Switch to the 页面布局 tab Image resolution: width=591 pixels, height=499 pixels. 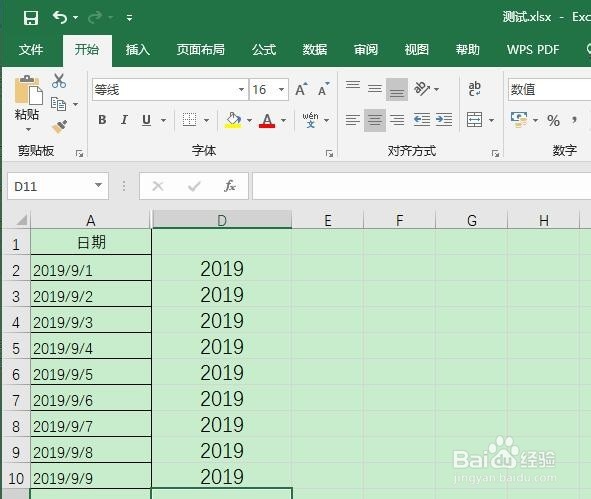(201, 49)
